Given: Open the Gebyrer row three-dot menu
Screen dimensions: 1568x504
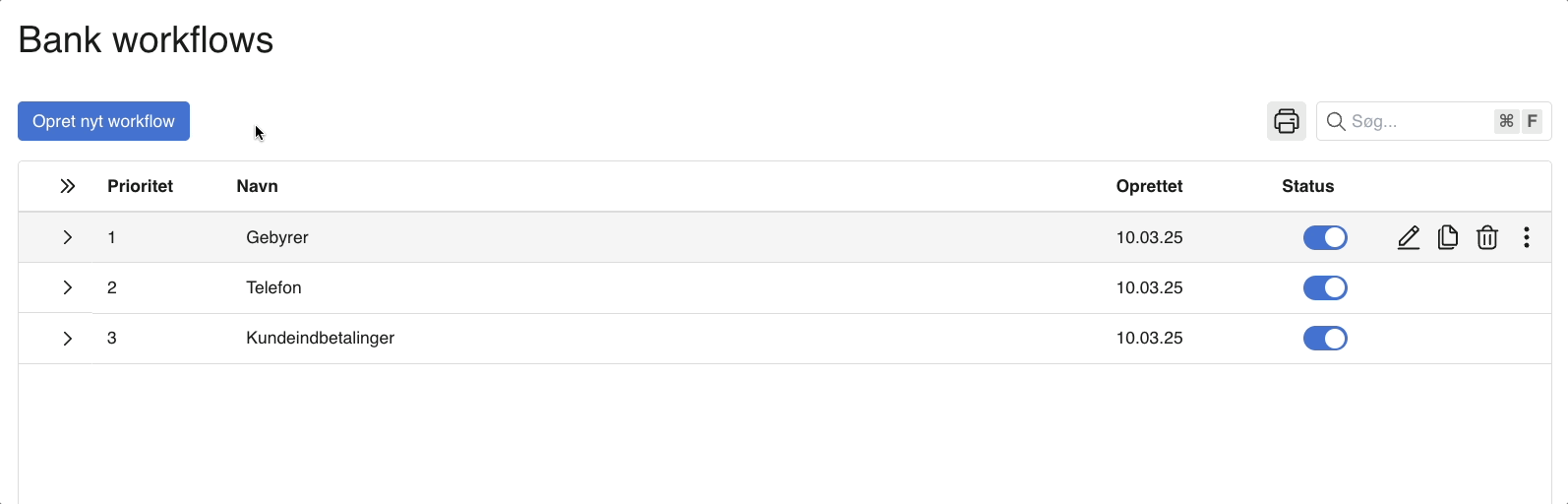Looking at the screenshot, I should click(x=1526, y=237).
